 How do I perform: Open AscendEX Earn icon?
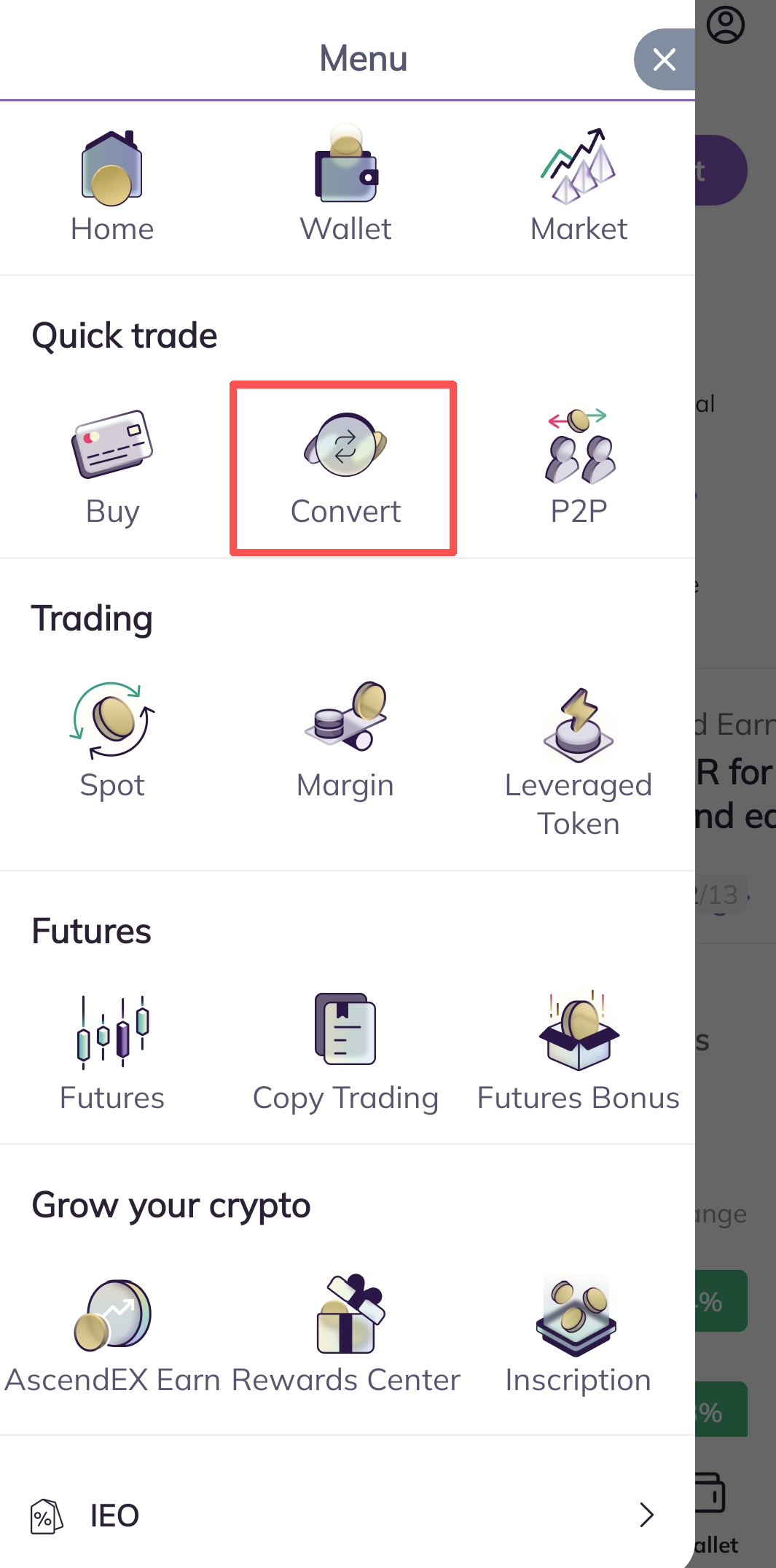(x=113, y=1314)
